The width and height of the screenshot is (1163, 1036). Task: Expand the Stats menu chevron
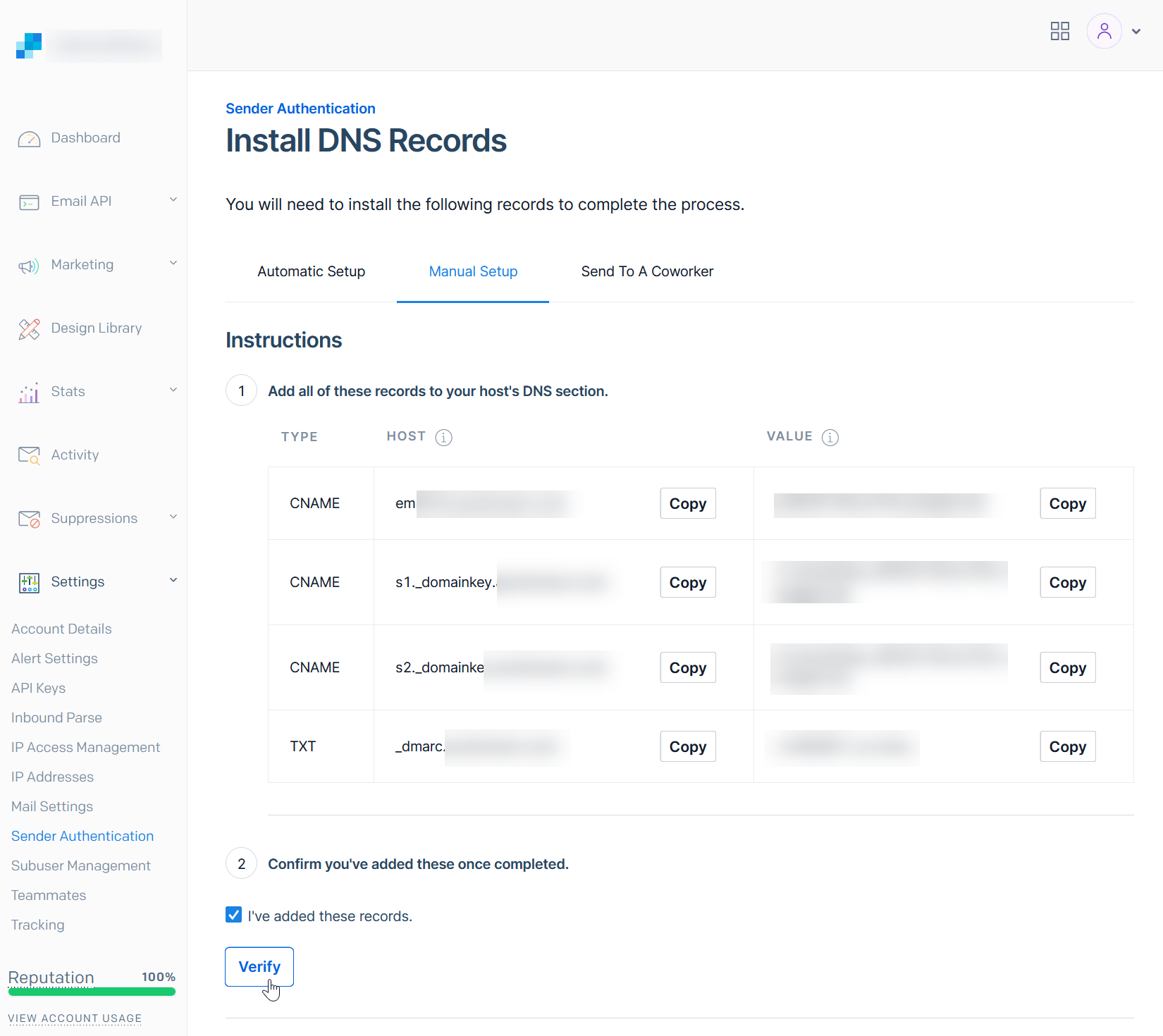(173, 390)
